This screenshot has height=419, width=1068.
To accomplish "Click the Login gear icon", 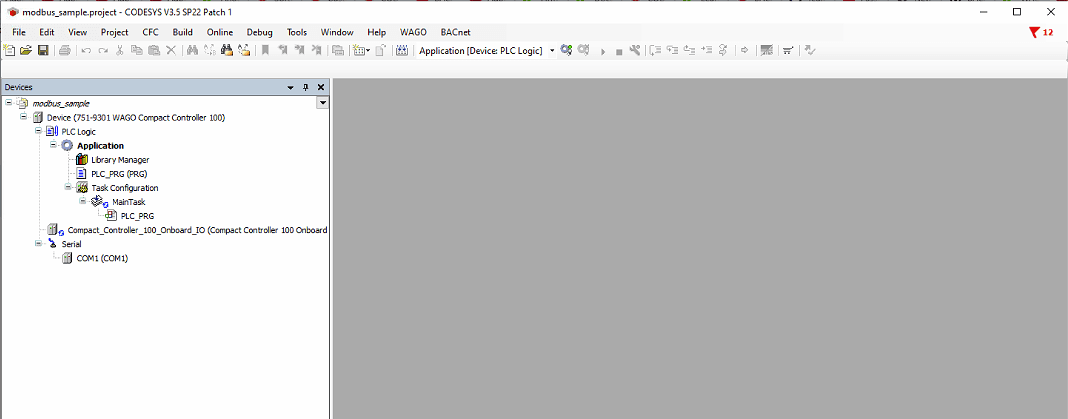I will click(566, 50).
